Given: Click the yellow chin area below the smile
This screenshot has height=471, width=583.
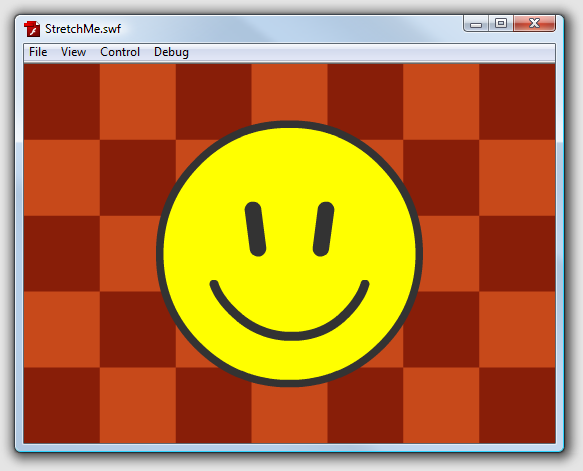Looking at the screenshot, I should pos(289,360).
